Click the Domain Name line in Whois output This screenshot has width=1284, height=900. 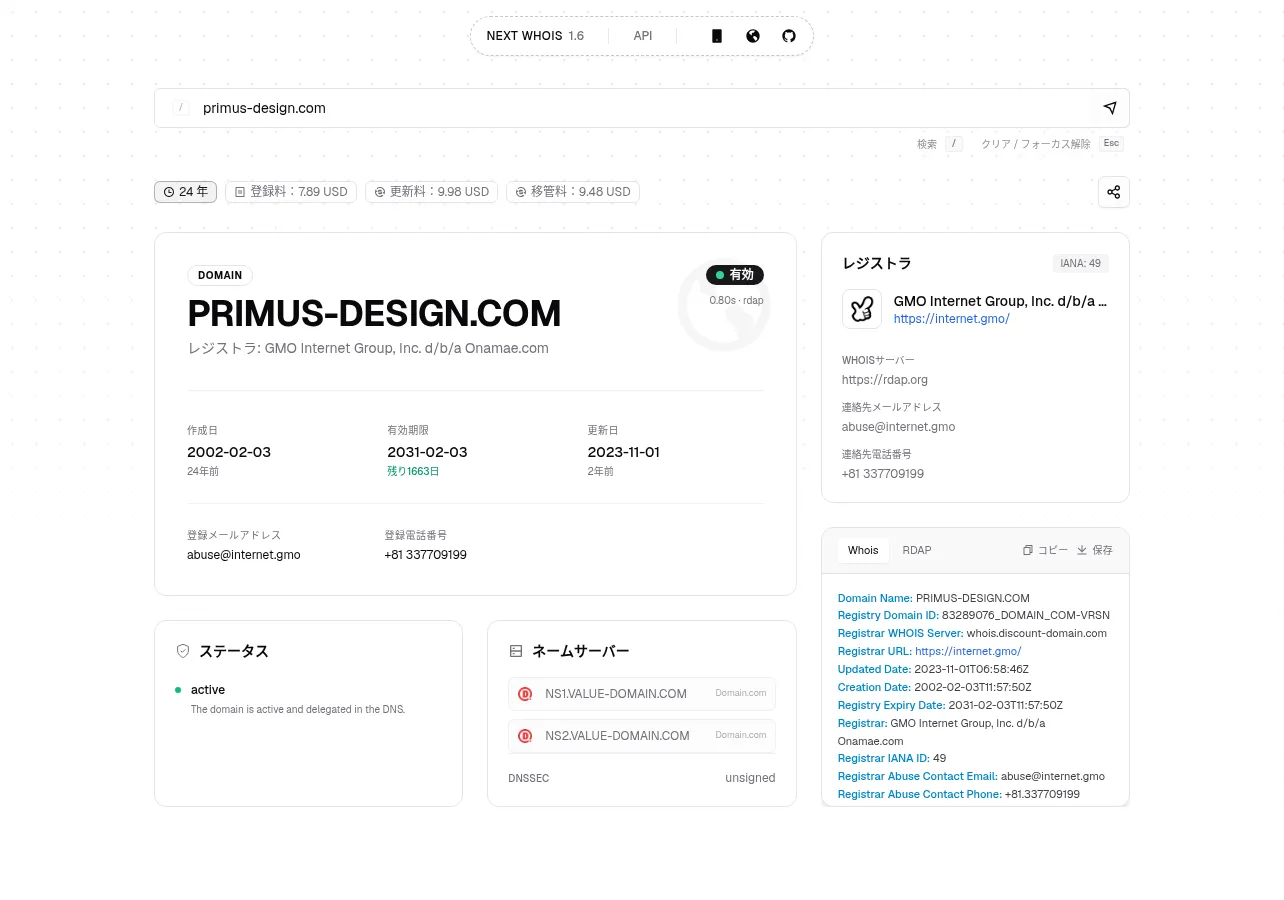934,598
